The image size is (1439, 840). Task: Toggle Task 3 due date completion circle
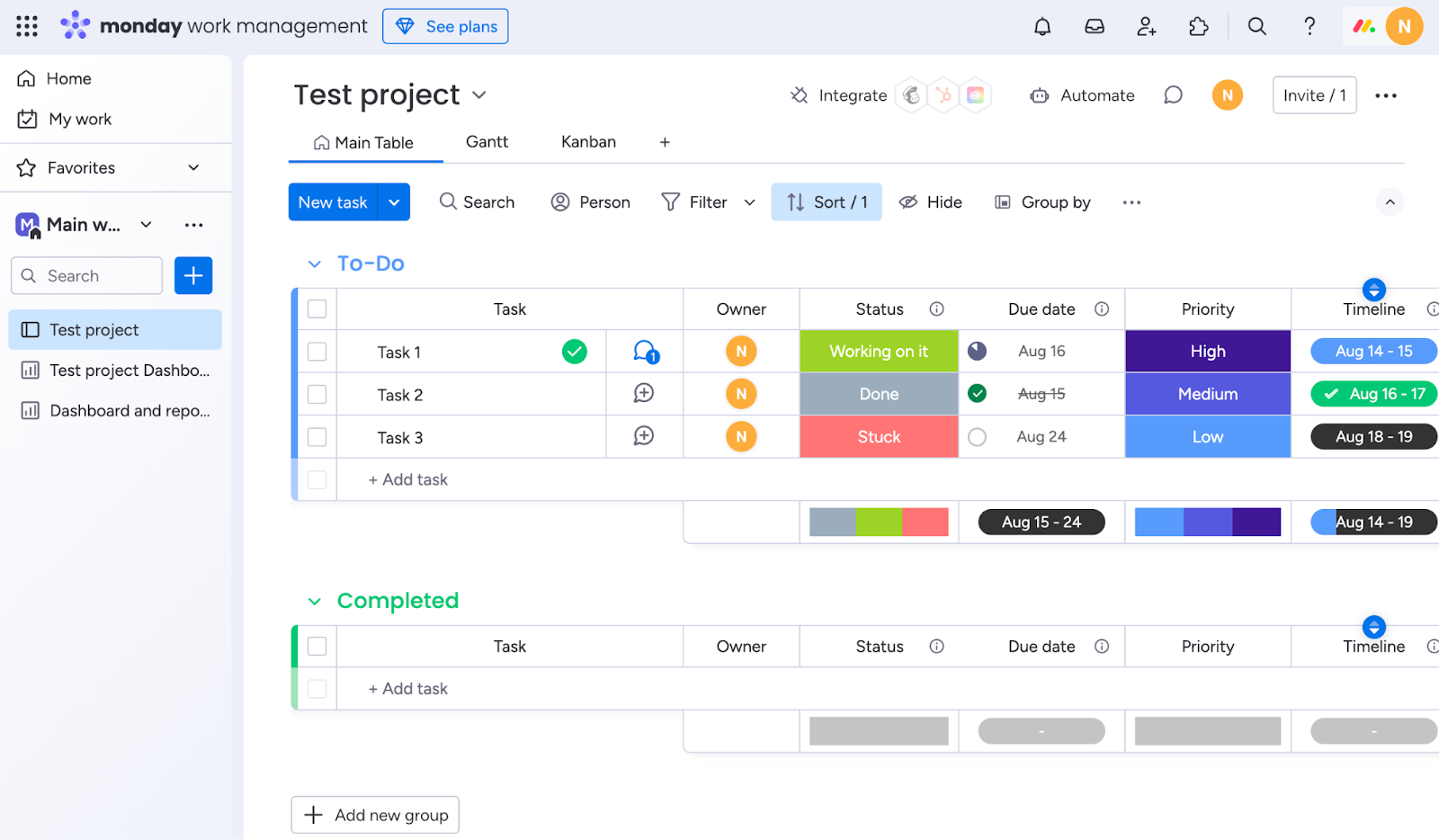(x=978, y=437)
